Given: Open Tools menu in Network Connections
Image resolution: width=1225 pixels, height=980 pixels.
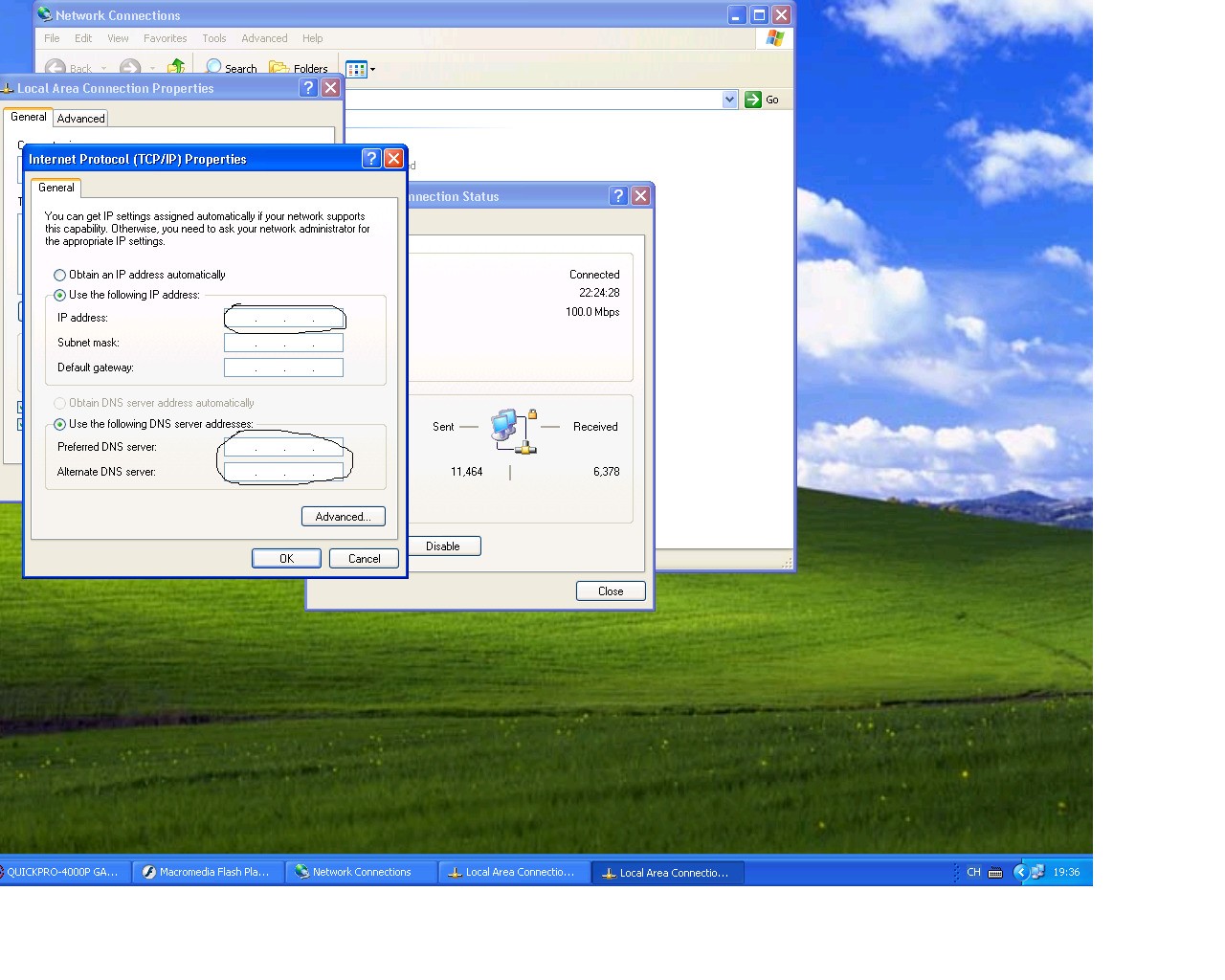Looking at the screenshot, I should (x=214, y=38).
